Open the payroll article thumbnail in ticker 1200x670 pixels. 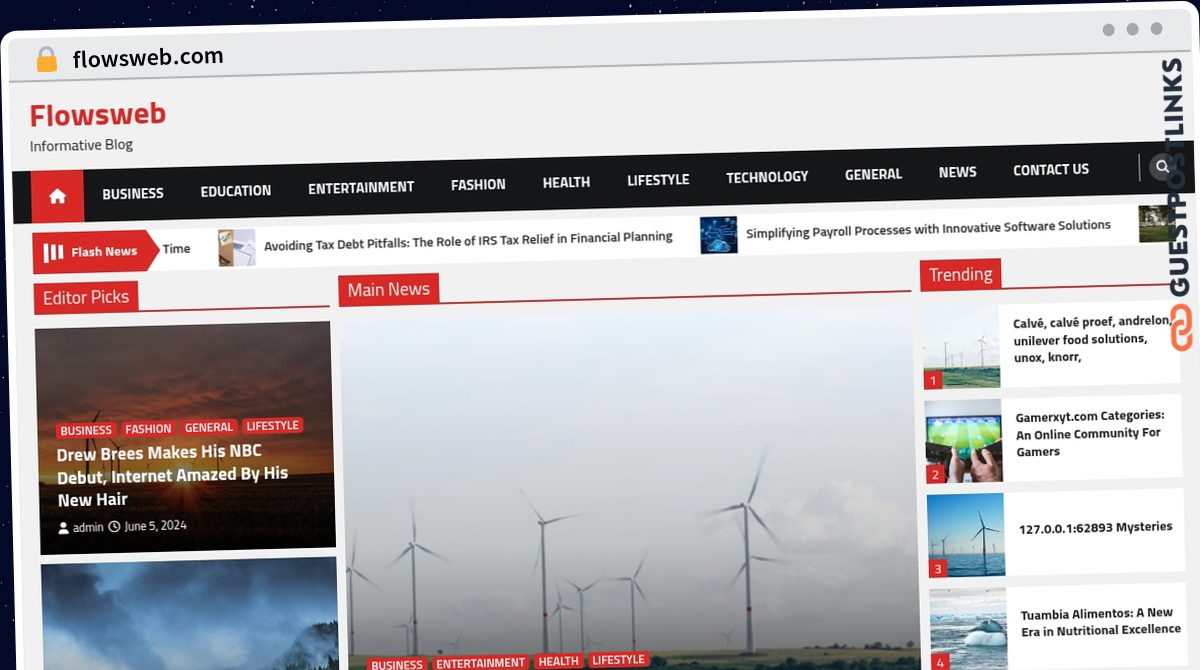tap(718, 235)
